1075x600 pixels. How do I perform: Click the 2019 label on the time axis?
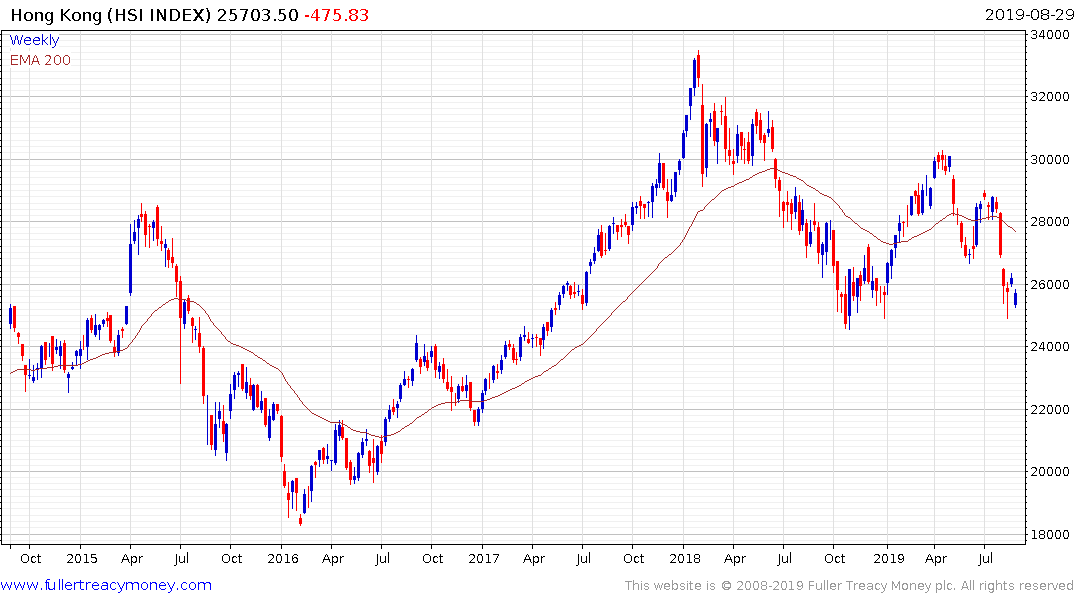[889, 558]
